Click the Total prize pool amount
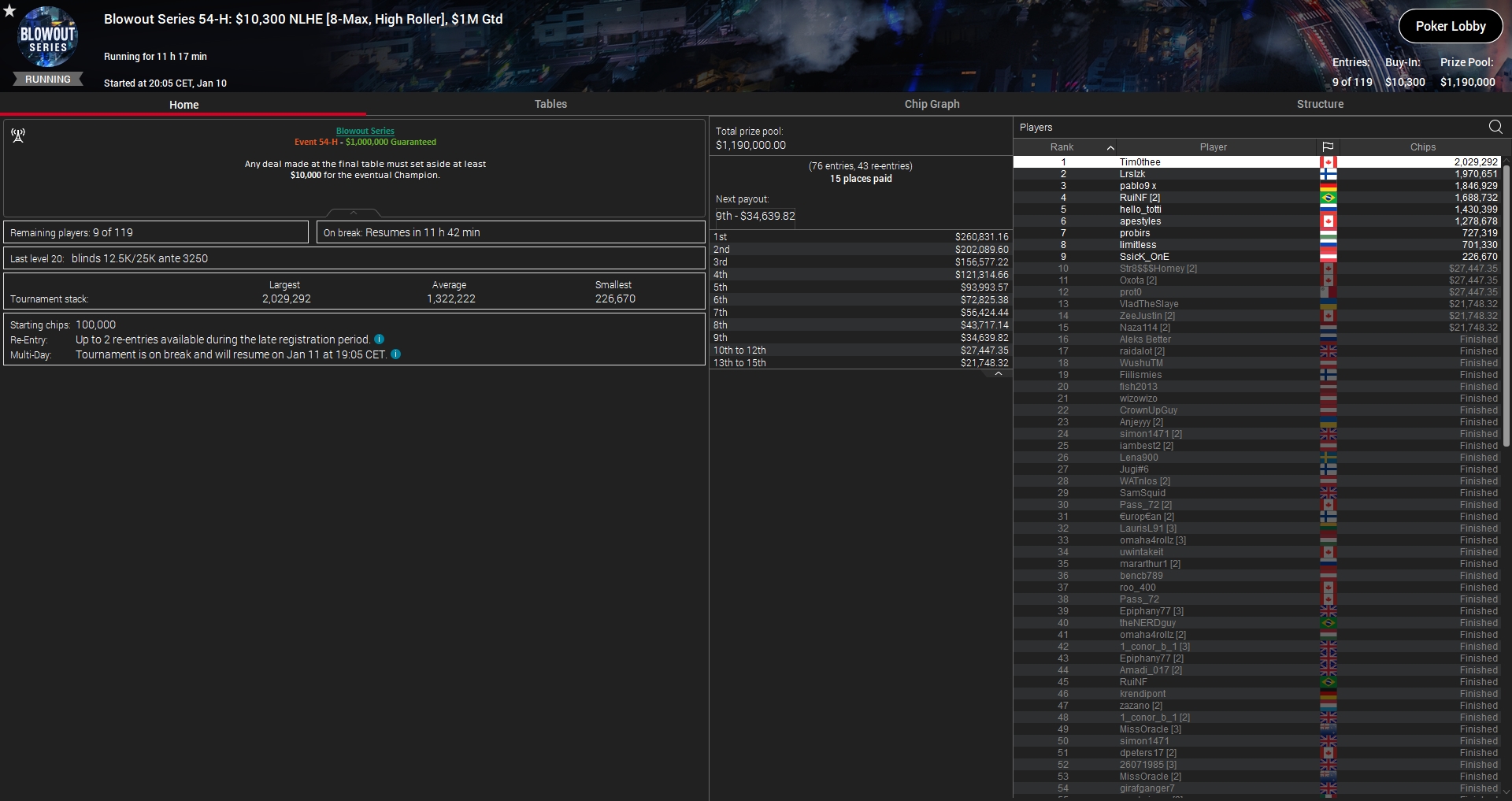The image size is (1512, 801). coord(750,145)
